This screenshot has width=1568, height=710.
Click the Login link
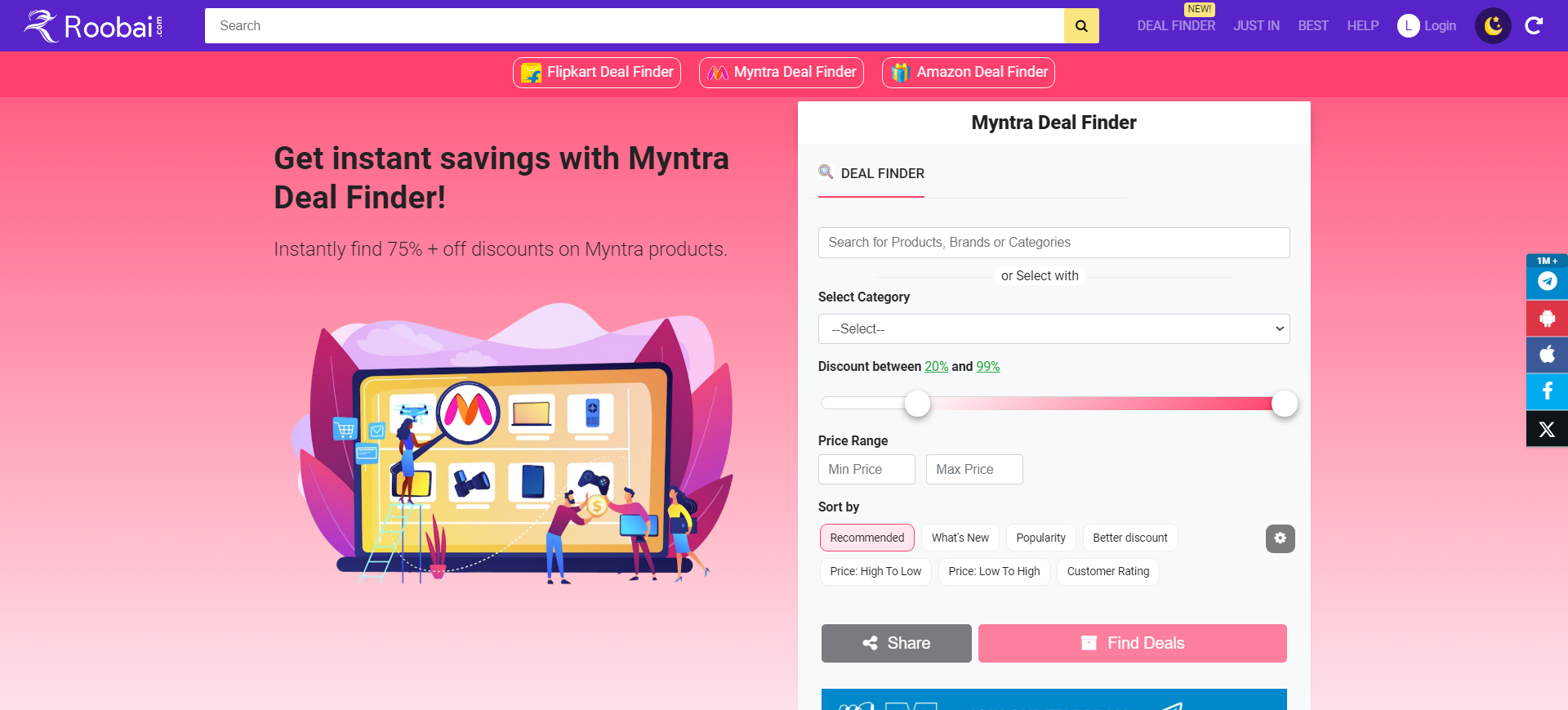click(1440, 26)
